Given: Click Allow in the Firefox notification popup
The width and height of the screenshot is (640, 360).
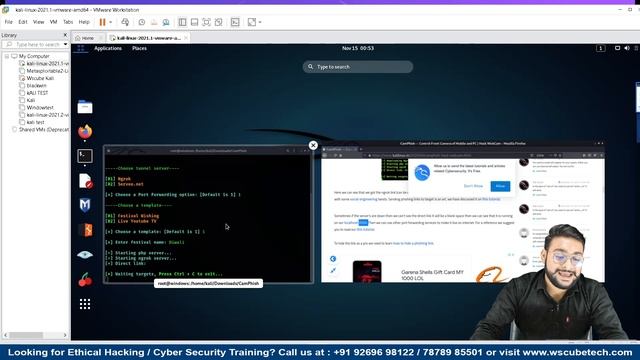Looking at the screenshot, I should pyautogui.click(x=500, y=186).
